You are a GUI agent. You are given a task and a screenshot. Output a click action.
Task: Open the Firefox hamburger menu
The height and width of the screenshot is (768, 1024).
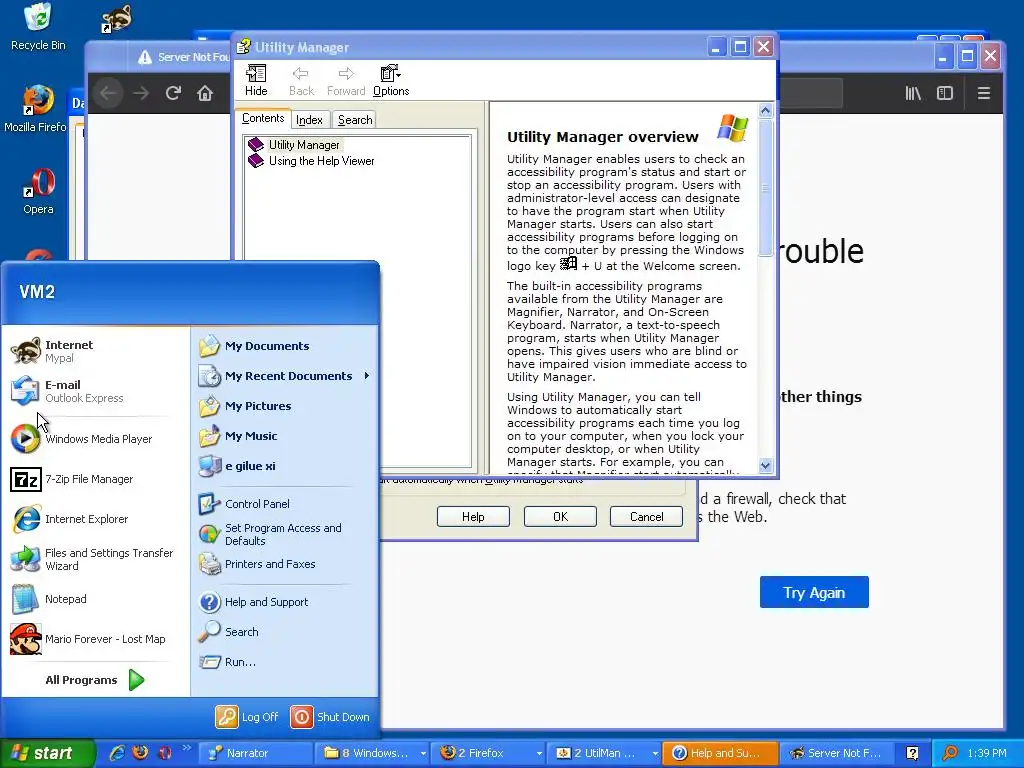click(984, 93)
